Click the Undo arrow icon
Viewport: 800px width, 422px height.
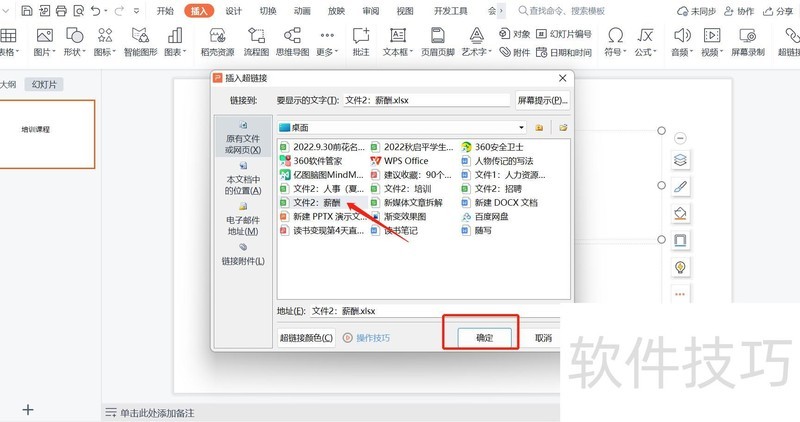95,11
